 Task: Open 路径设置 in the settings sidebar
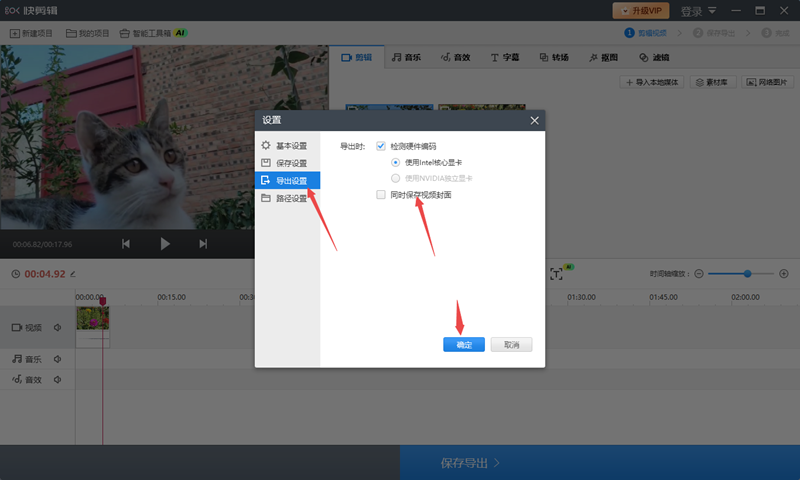coord(287,198)
